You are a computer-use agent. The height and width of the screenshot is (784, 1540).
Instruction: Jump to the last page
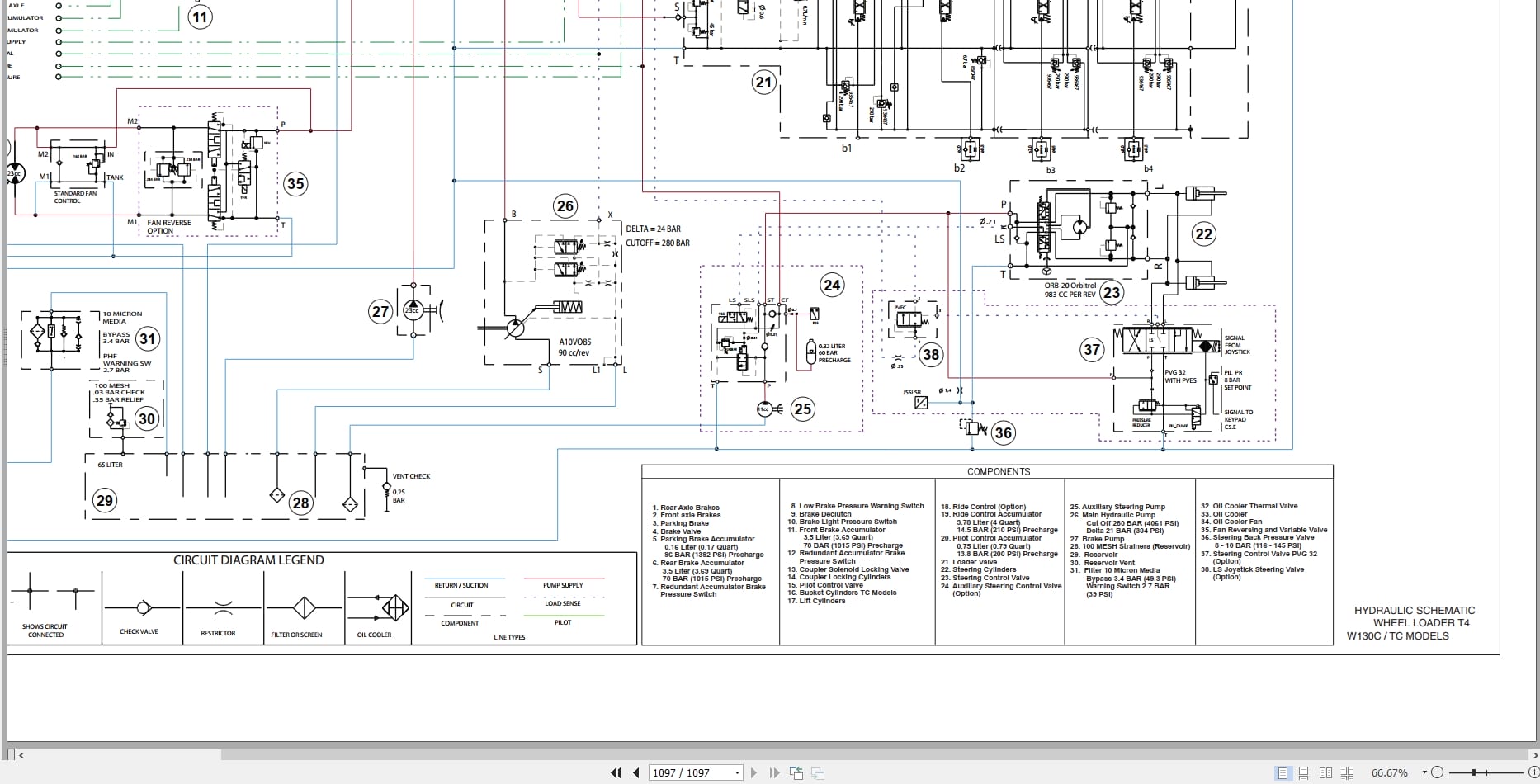point(774,772)
